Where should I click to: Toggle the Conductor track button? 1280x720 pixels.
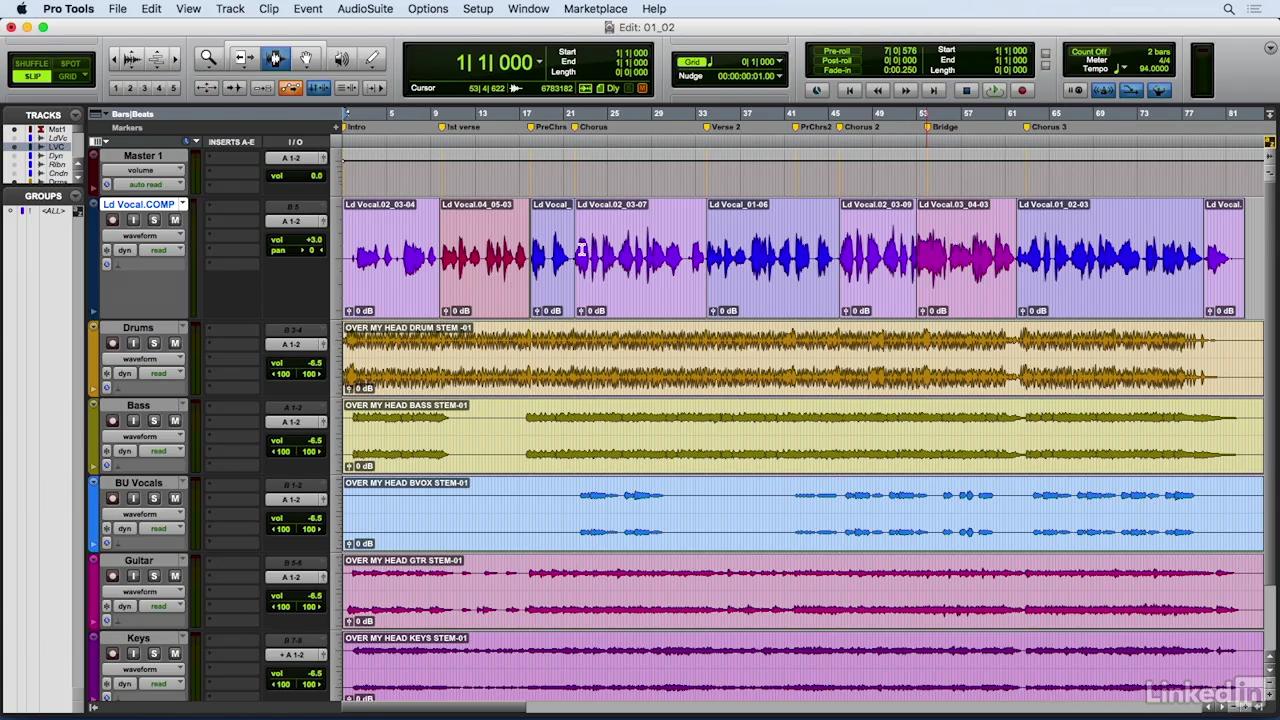pos(1158,90)
